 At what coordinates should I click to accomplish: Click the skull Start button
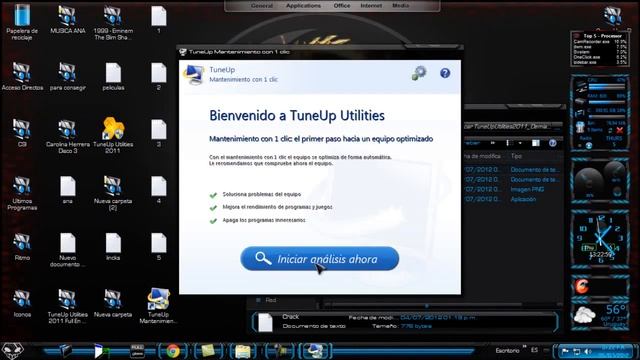(x=12, y=351)
